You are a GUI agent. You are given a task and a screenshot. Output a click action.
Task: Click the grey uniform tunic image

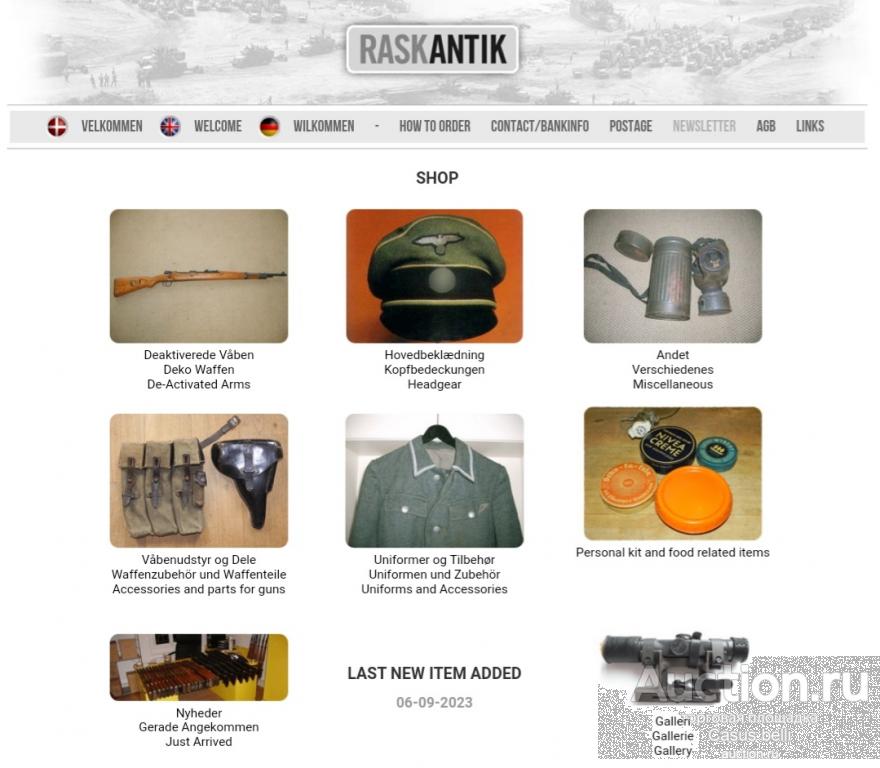pyautogui.click(x=434, y=481)
